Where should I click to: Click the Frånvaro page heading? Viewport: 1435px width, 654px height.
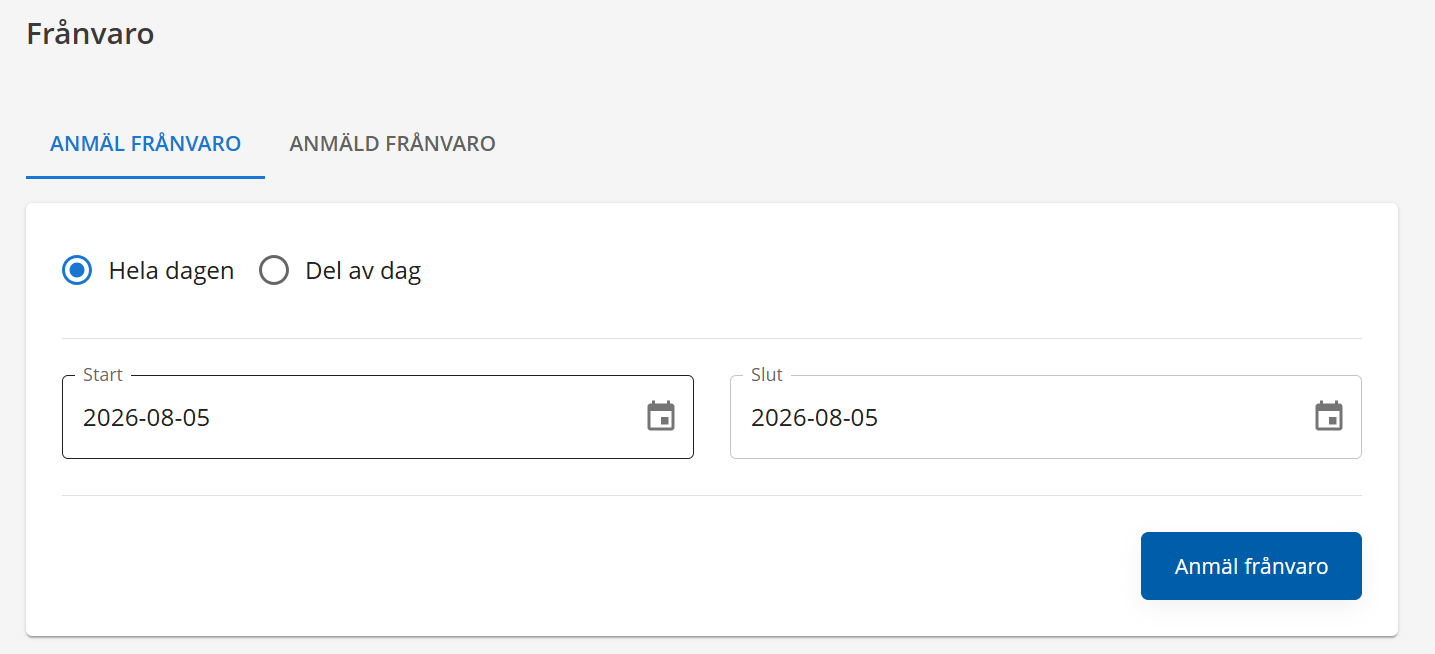(x=90, y=34)
